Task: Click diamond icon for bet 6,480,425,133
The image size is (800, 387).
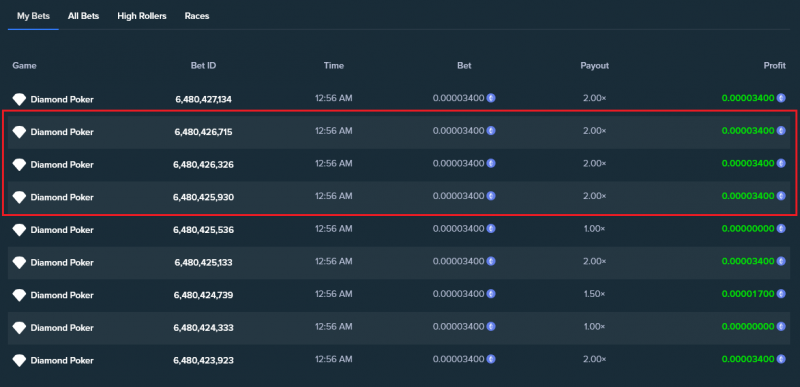Action: (x=19, y=263)
